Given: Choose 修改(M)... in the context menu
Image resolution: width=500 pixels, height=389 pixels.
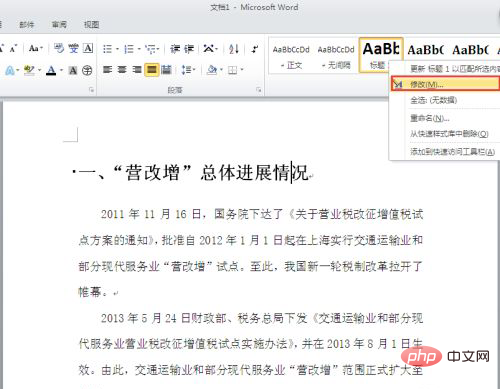Looking at the screenshot, I should pos(445,84).
